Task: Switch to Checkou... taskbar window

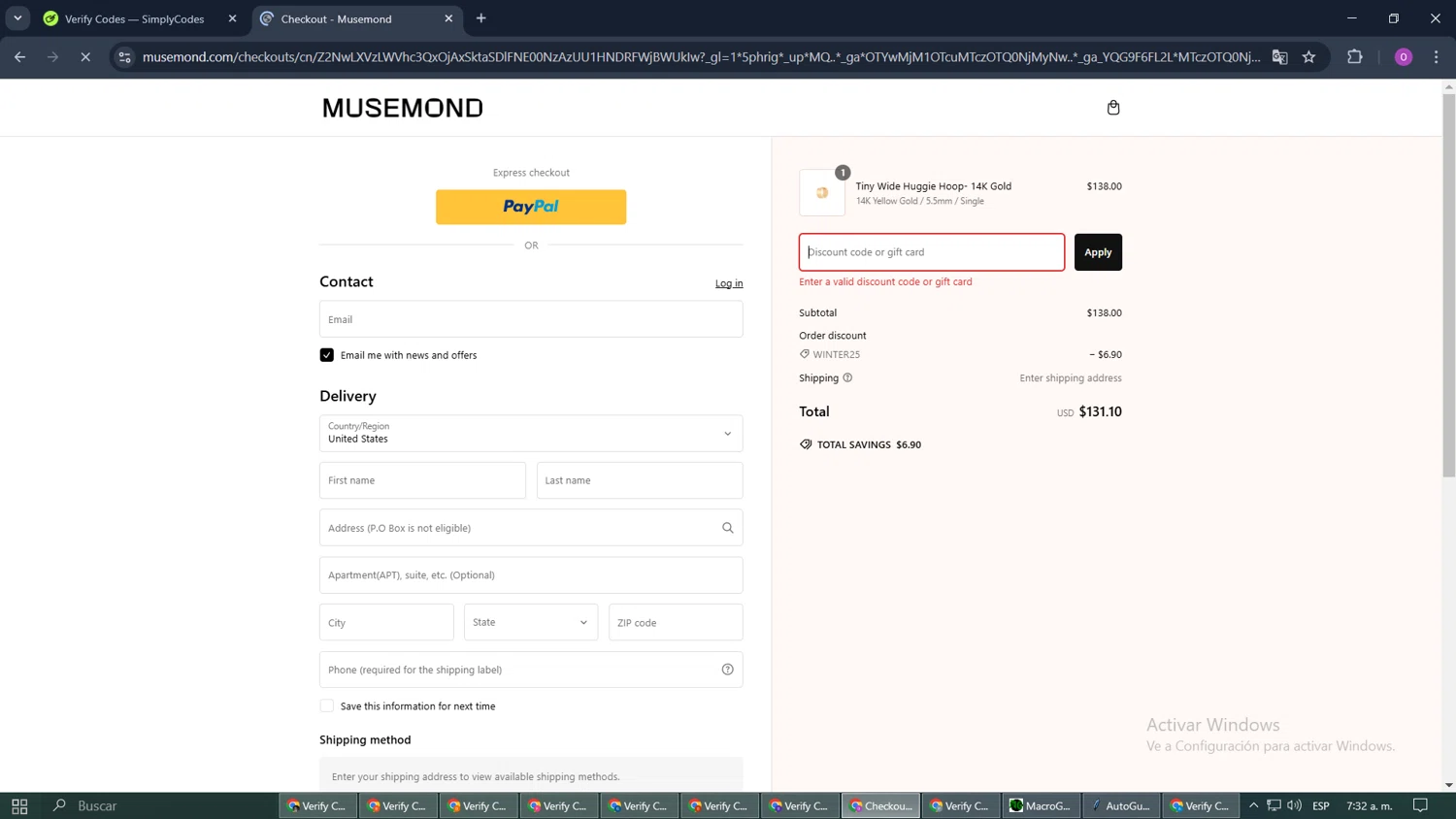Action: pos(880,805)
